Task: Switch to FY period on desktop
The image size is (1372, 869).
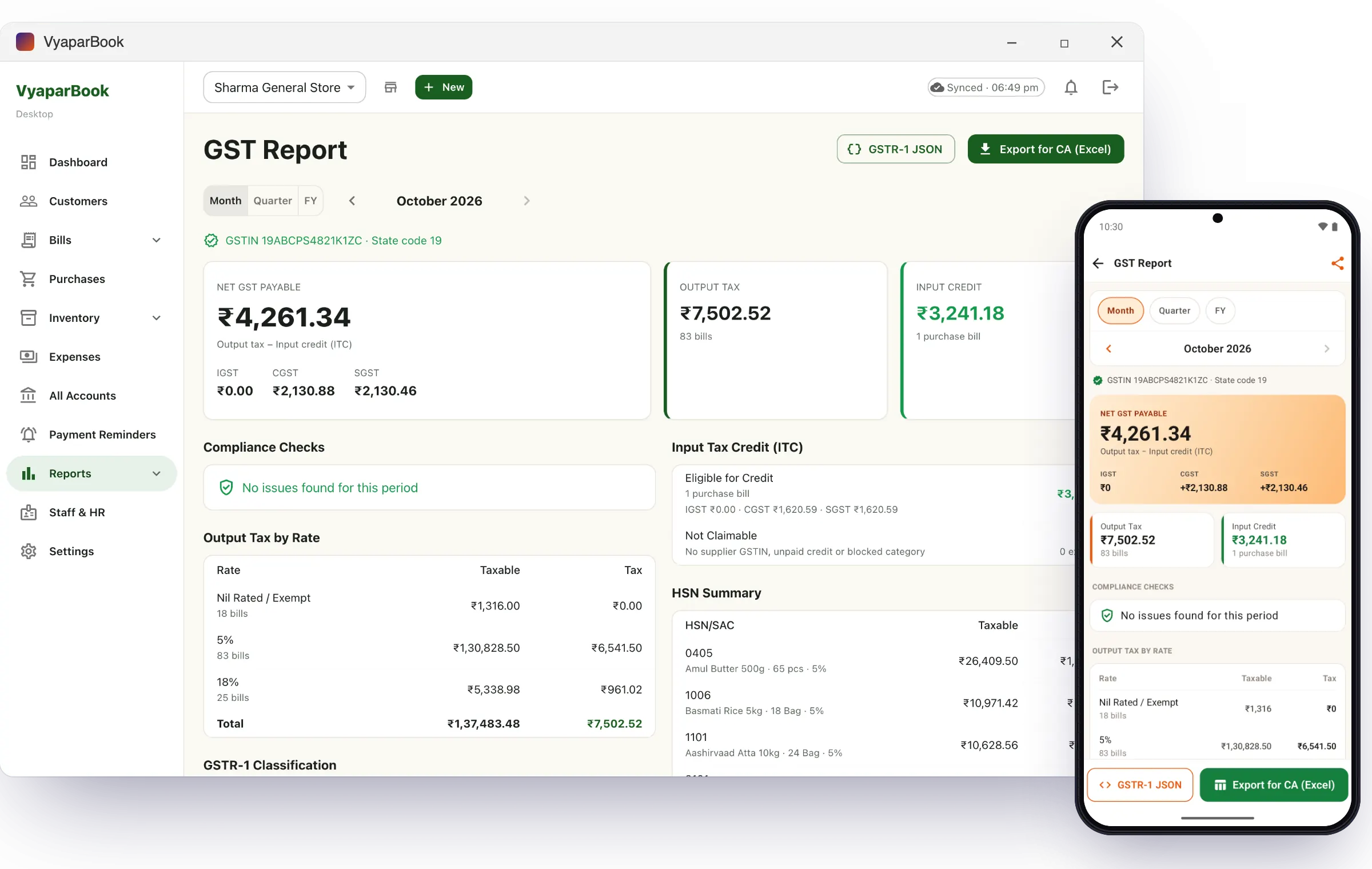Action: (310, 201)
